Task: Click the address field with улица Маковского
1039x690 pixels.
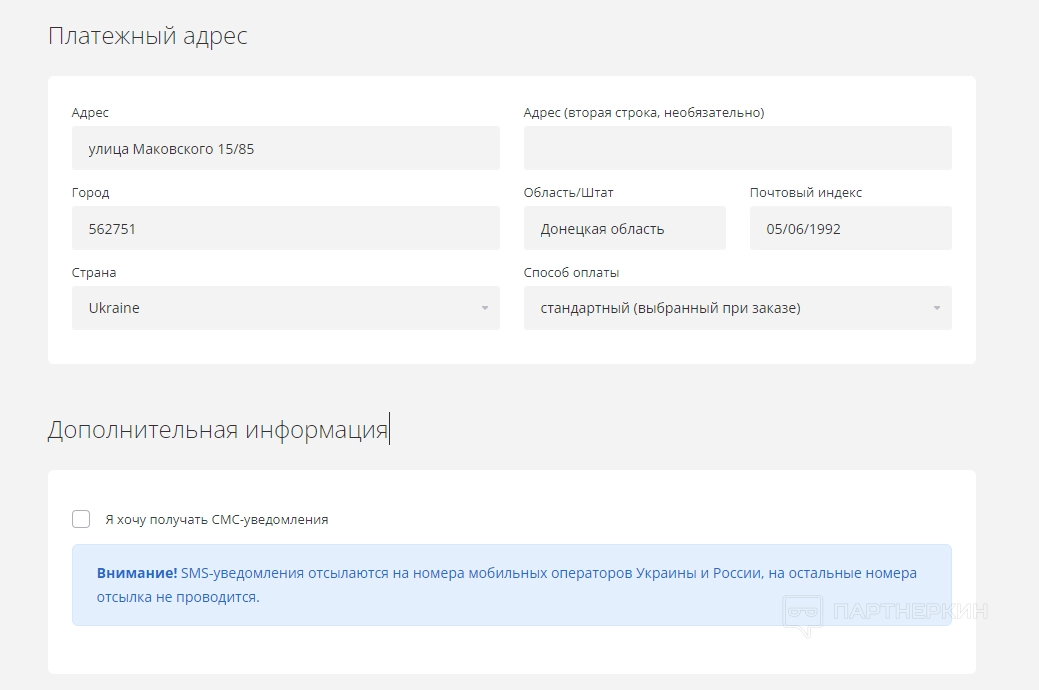Action: [x=285, y=148]
